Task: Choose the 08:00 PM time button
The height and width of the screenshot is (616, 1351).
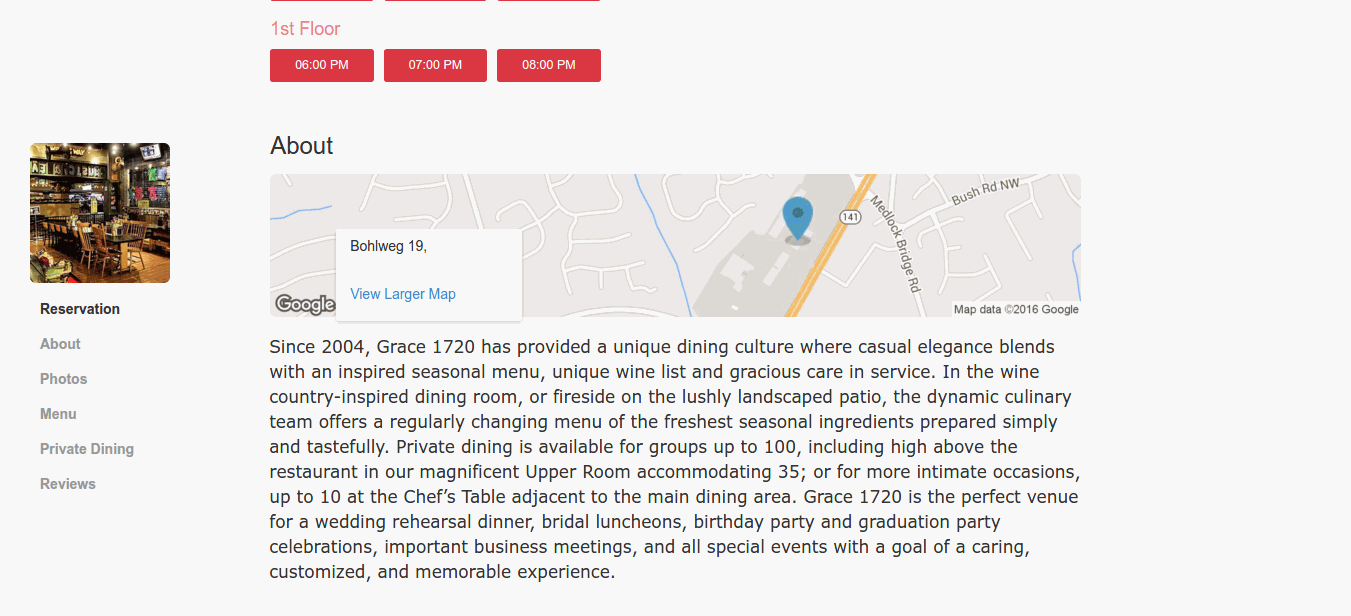Action: pyautogui.click(x=549, y=65)
